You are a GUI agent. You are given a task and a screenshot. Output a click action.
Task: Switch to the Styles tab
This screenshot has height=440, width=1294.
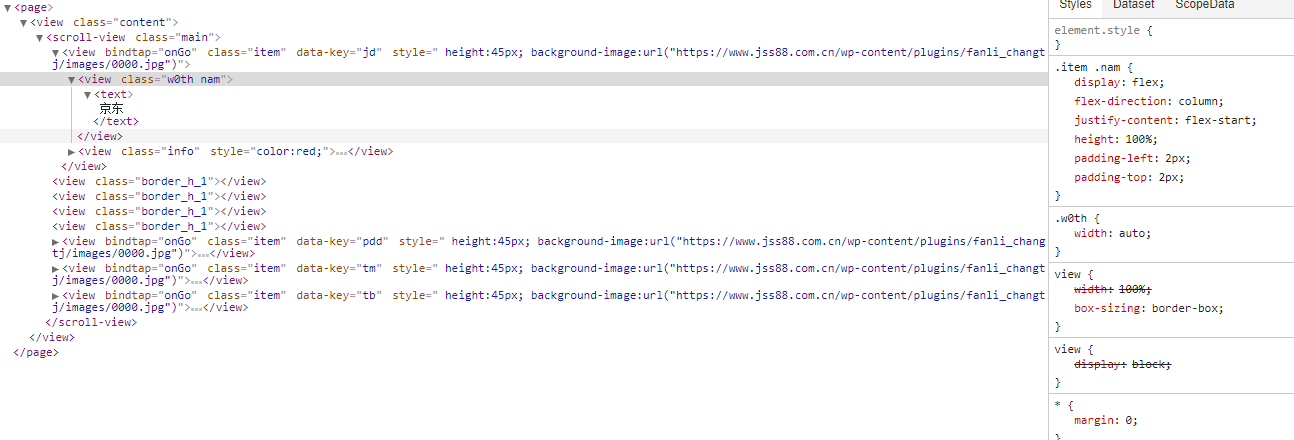tap(1075, 5)
